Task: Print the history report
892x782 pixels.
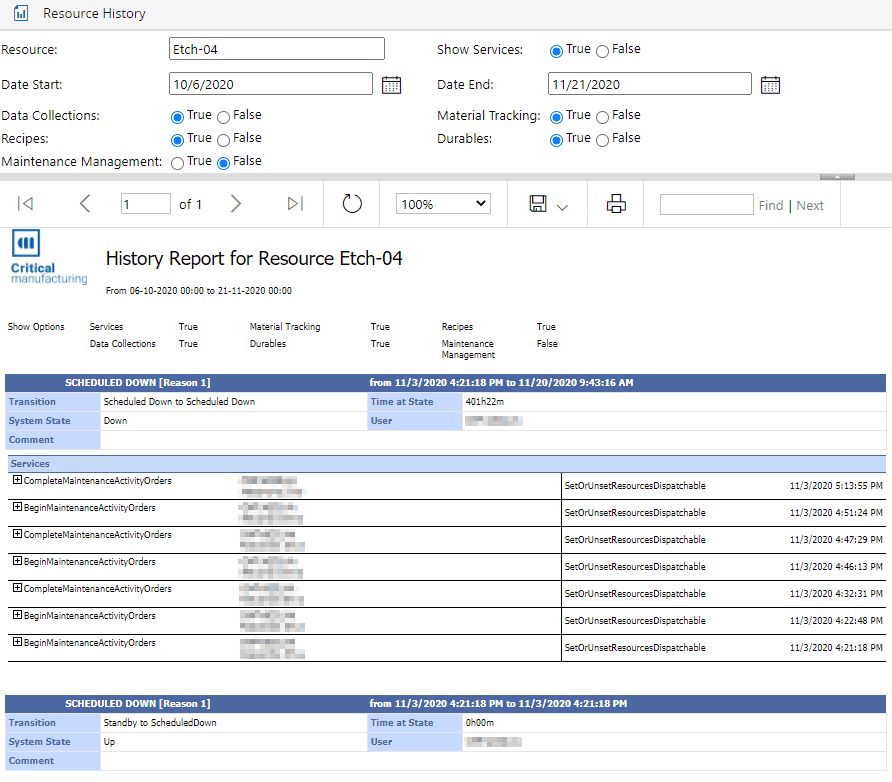Action: [616, 204]
